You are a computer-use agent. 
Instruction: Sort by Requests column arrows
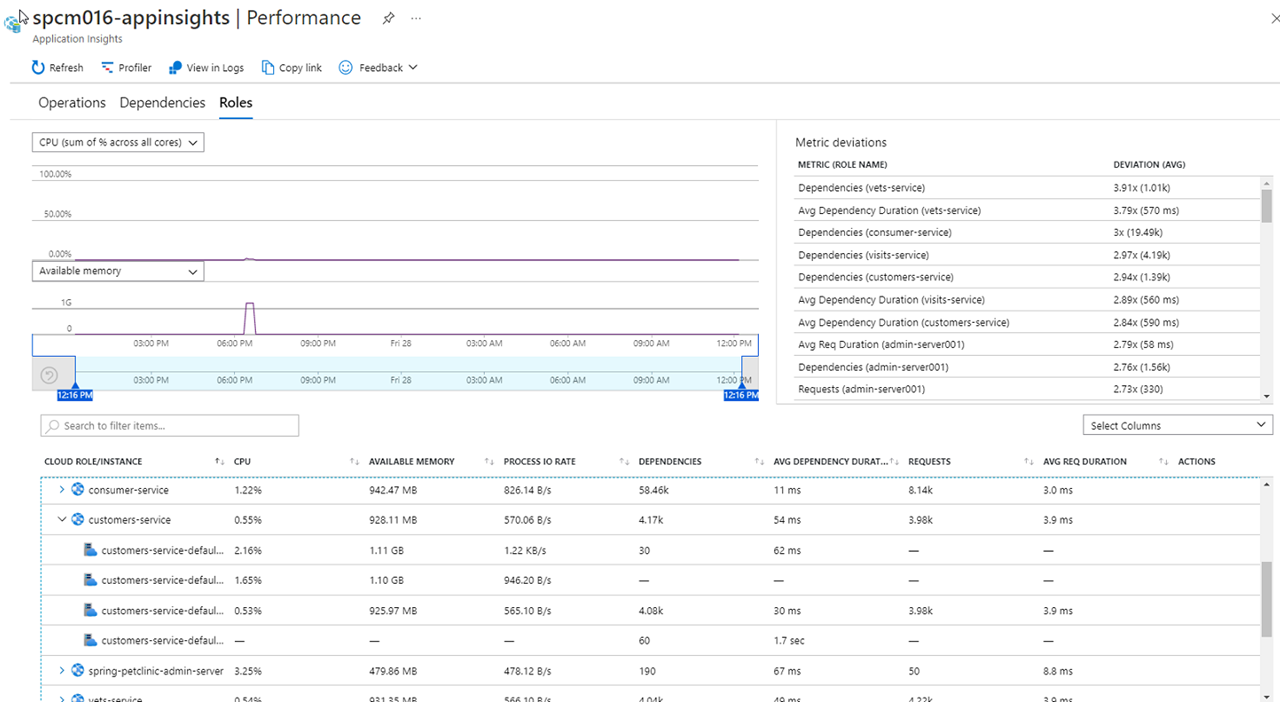point(1028,462)
